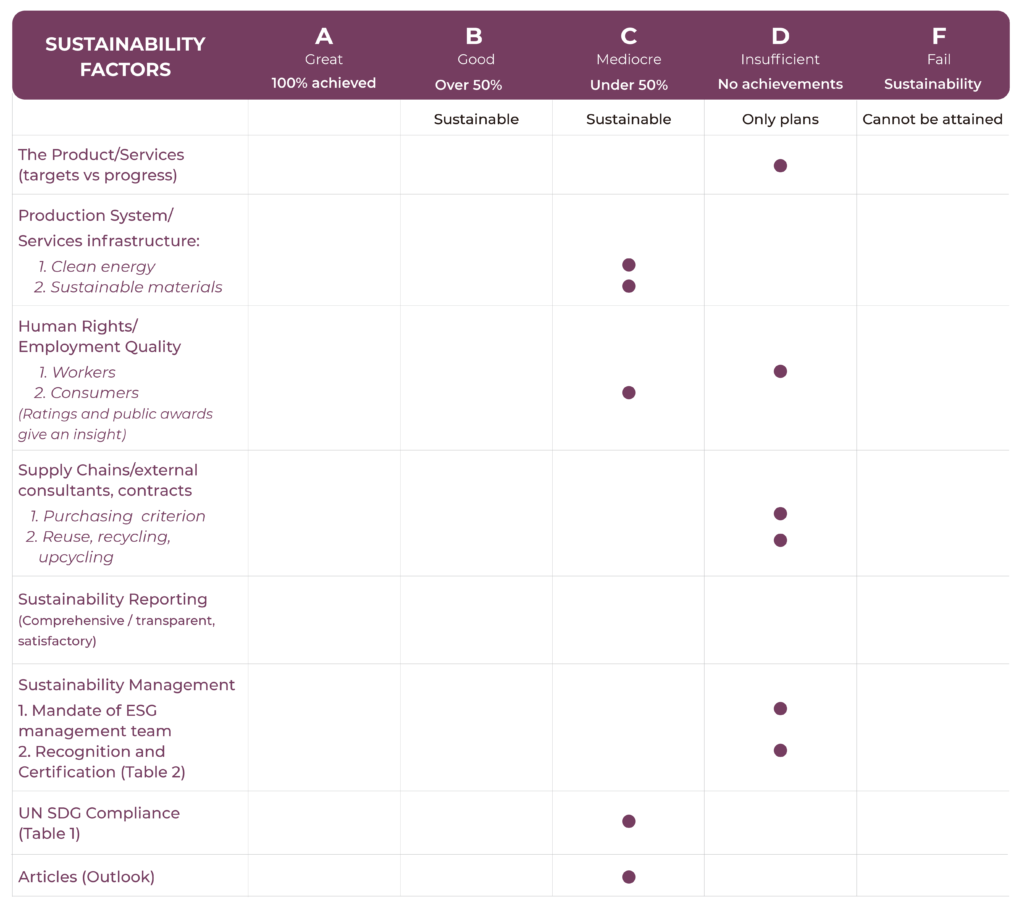The width and height of the screenshot is (1024, 905).
Task: Click the 'Supply Chains/external consultants, contracts' label
Action: [108, 480]
